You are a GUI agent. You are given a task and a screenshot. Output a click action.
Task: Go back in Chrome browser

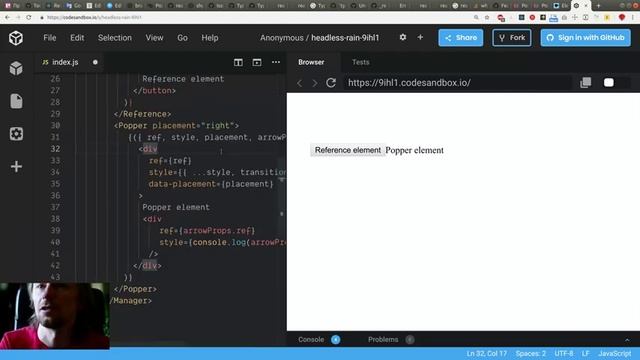coord(7,18)
